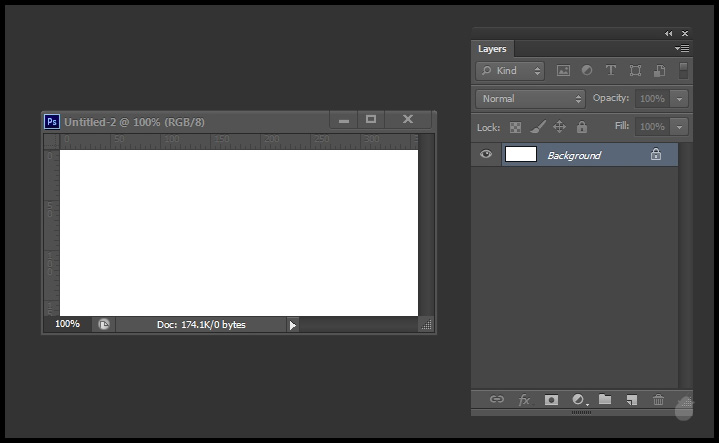Open the Layers panel flyout menu
This screenshot has height=443, width=719.
pyautogui.click(x=682, y=48)
